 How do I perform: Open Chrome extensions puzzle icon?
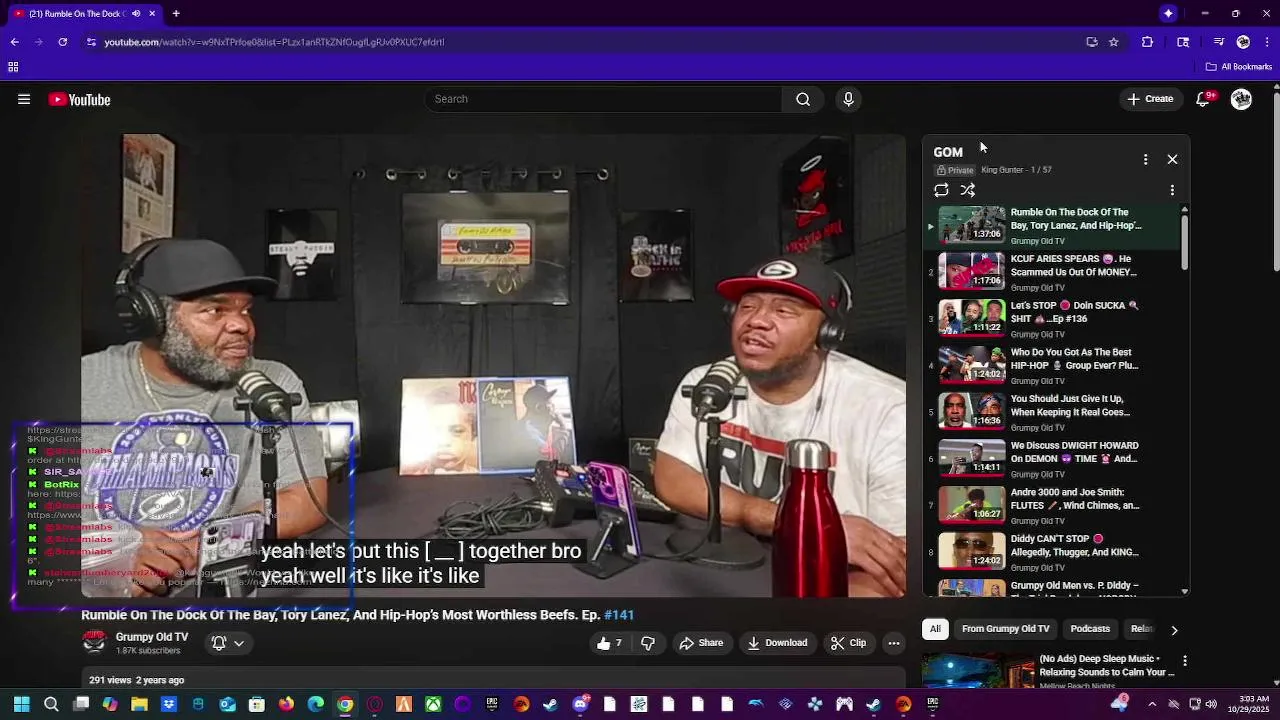tap(1147, 42)
